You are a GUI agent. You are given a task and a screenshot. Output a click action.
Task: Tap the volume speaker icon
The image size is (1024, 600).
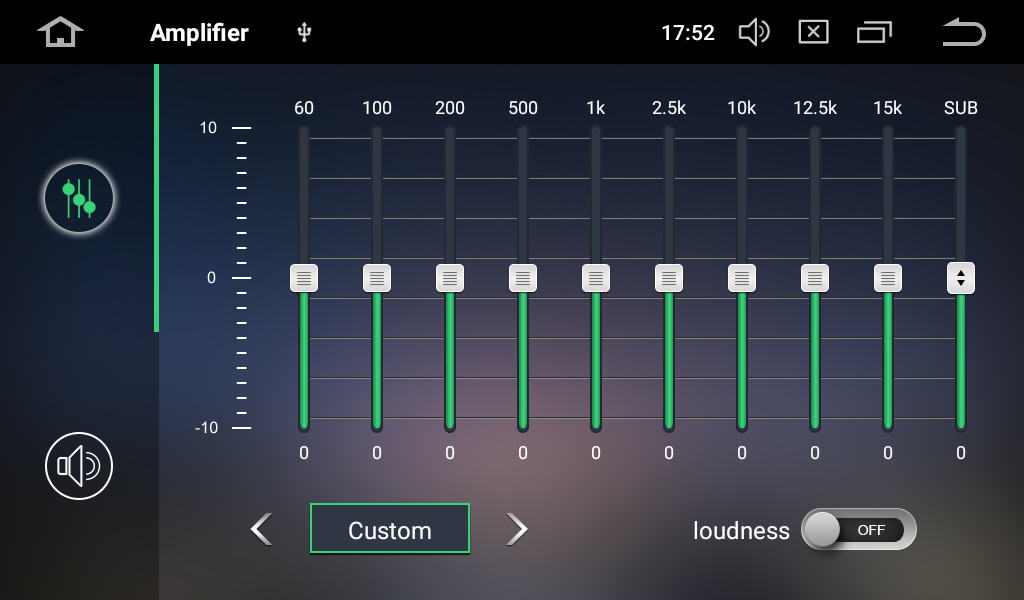[x=753, y=32]
